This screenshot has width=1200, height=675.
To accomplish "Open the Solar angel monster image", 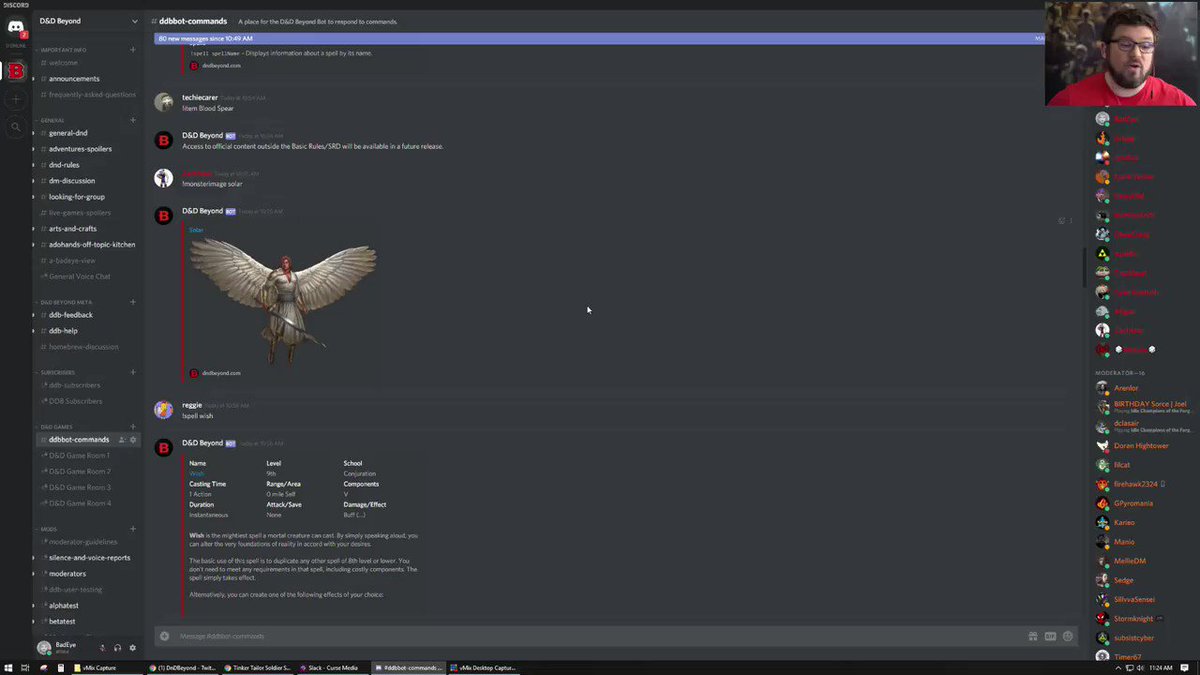I will pos(283,302).
